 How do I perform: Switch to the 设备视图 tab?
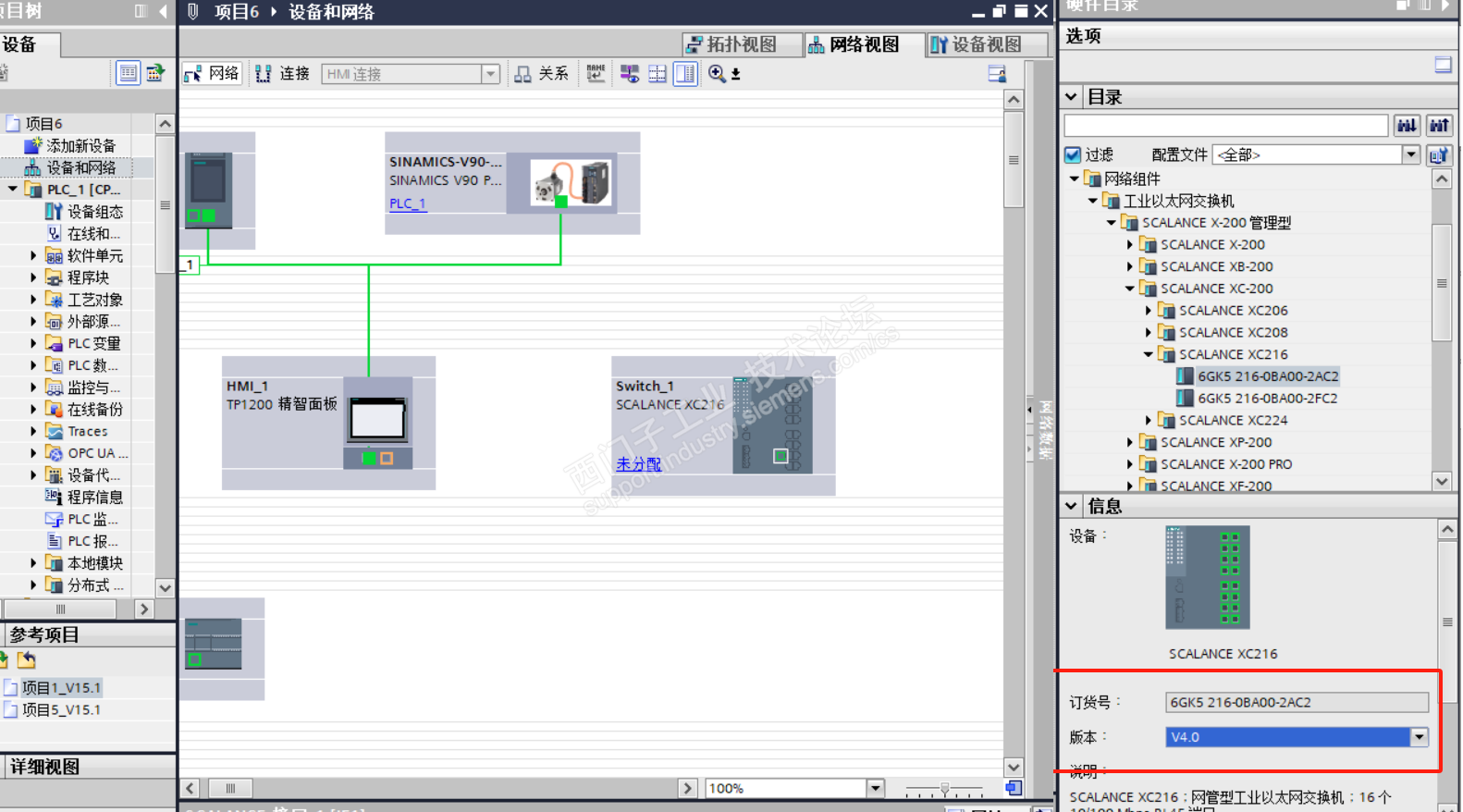coord(987,44)
